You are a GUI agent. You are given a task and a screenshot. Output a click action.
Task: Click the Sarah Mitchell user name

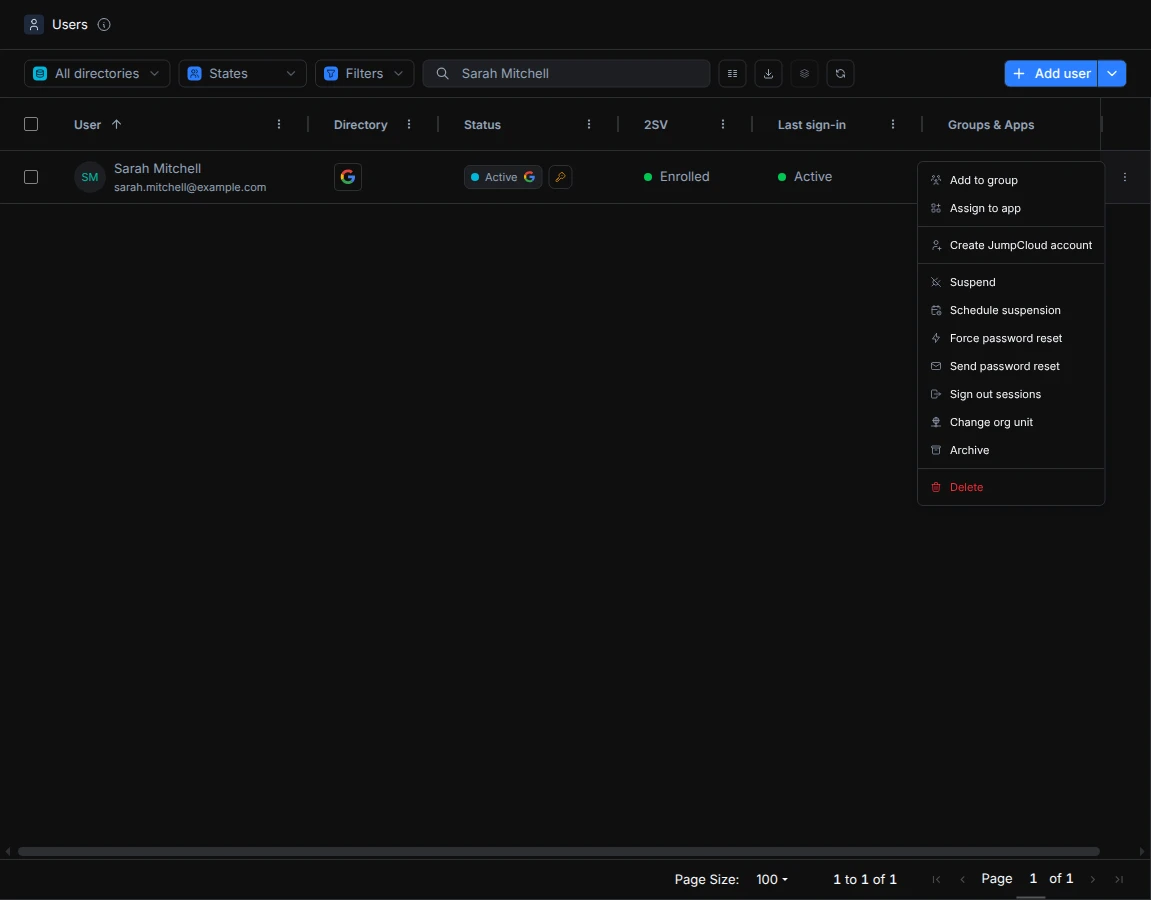tap(157, 168)
